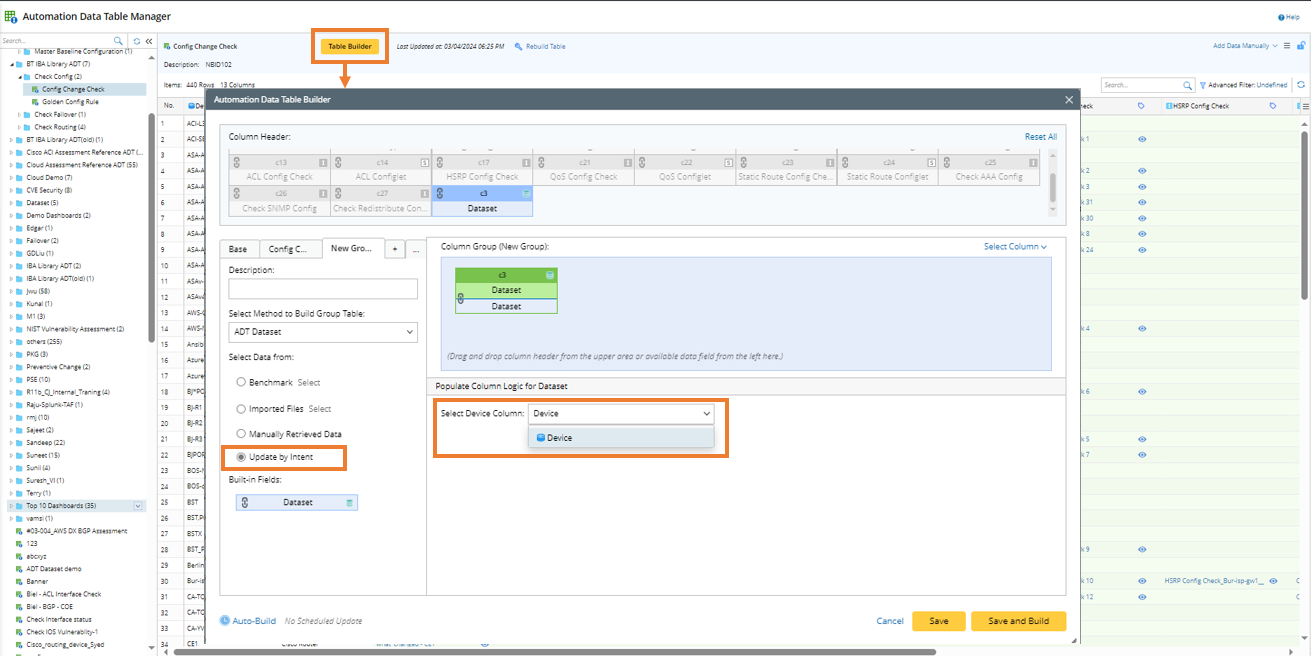Click the Help icon at top right
The width and height of the screenshot is (1311, 658).
tap(1282, 17)
